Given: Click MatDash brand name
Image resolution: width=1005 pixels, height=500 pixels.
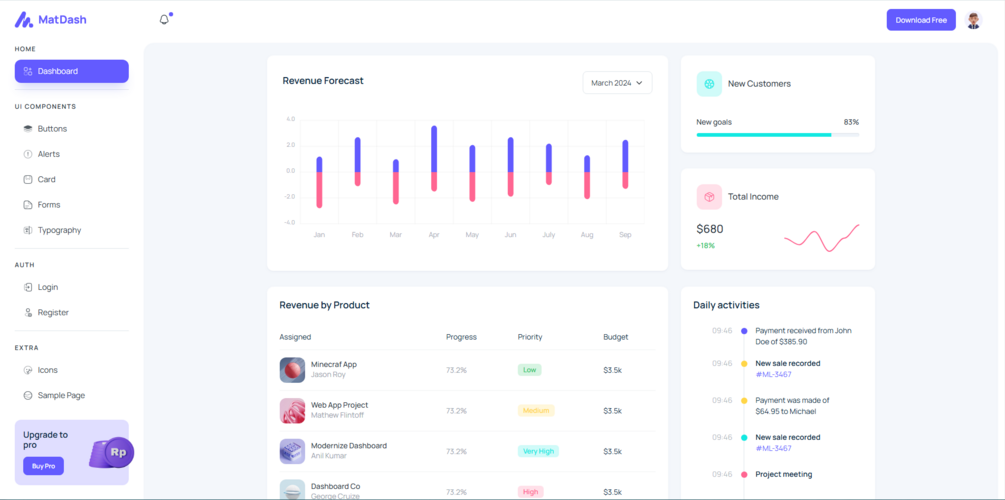Looking at the screenshot, I should click(x=62, y=20).
